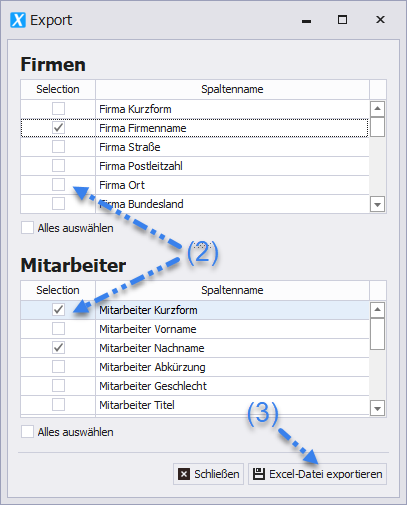Click the save icon on Excel export button

pos(259,474)
